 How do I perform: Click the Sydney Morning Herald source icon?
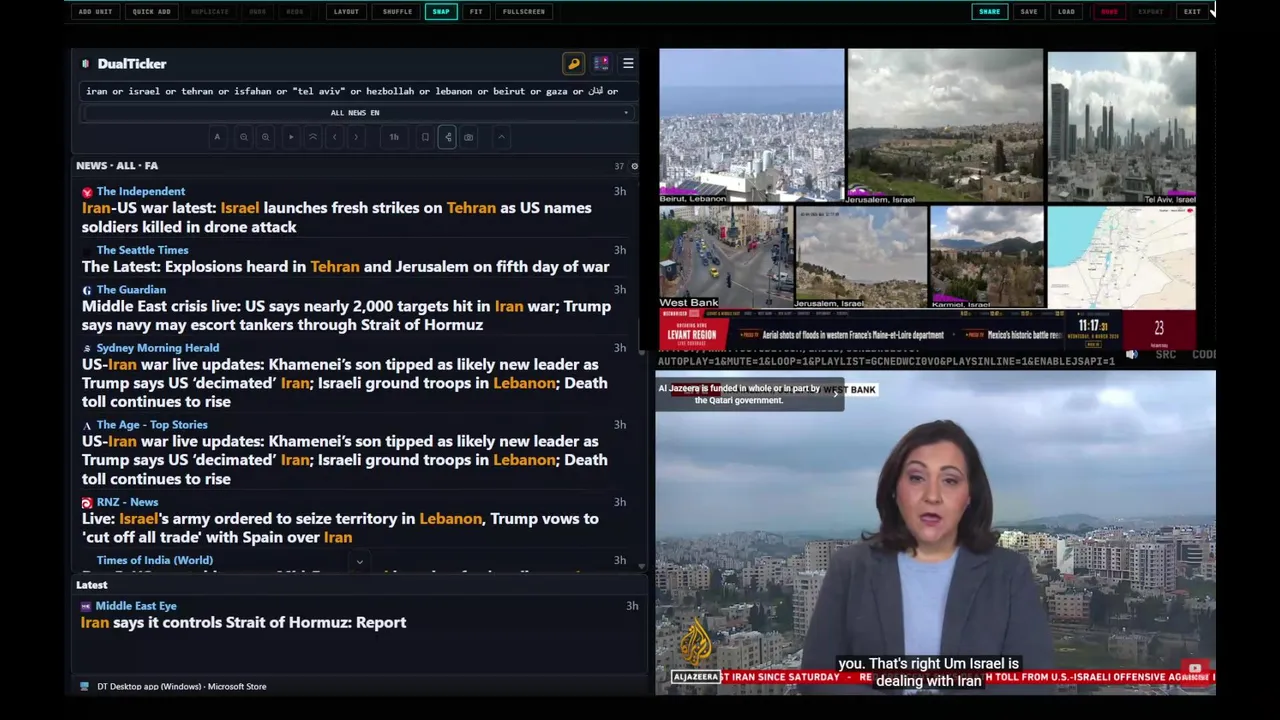point(87,348)
